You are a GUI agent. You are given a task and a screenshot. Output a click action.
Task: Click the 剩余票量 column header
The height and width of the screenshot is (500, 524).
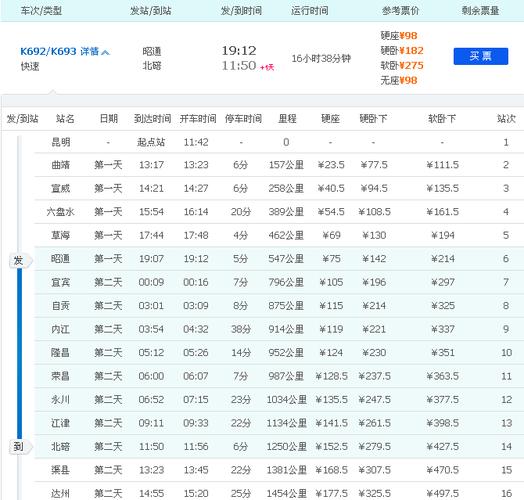coord(481,11)
